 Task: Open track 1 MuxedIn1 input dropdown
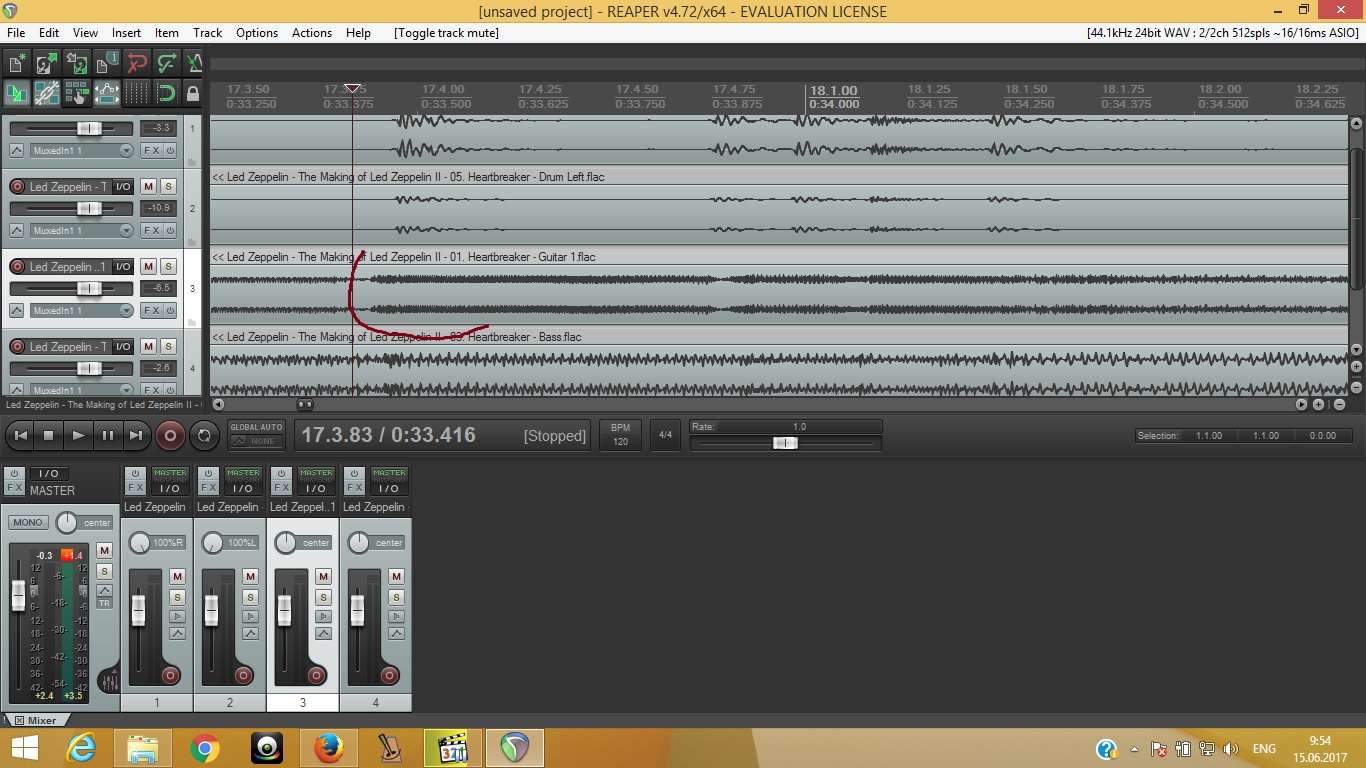point(82,151)
